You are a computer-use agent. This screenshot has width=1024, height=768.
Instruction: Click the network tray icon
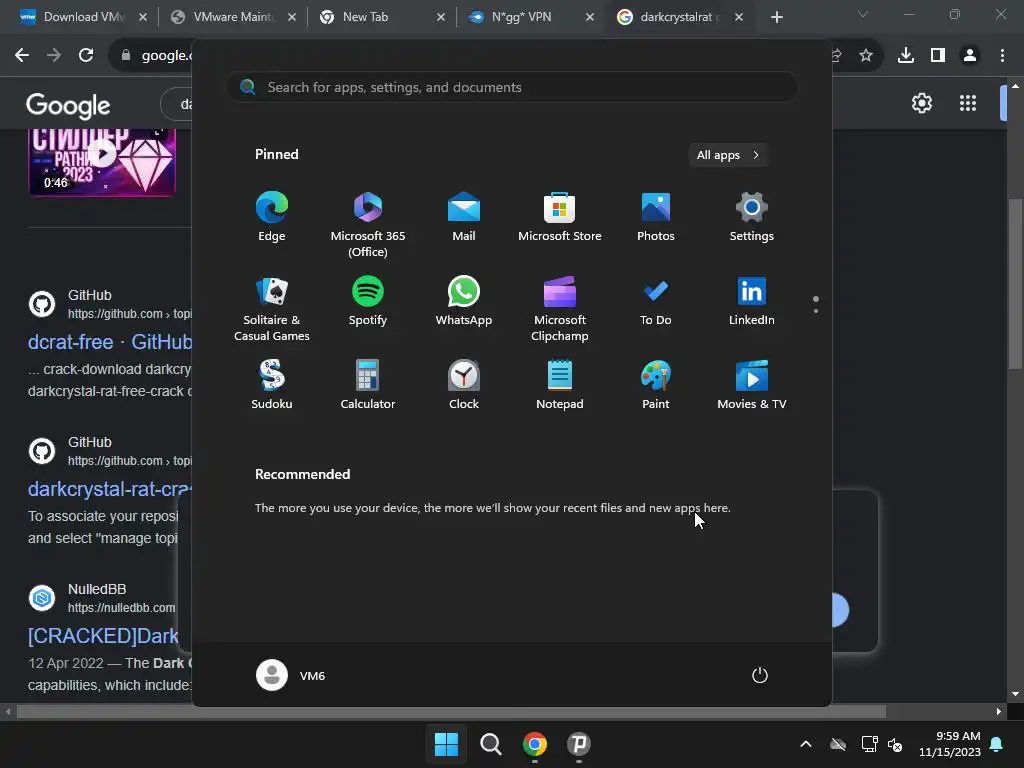coord(869,744)
